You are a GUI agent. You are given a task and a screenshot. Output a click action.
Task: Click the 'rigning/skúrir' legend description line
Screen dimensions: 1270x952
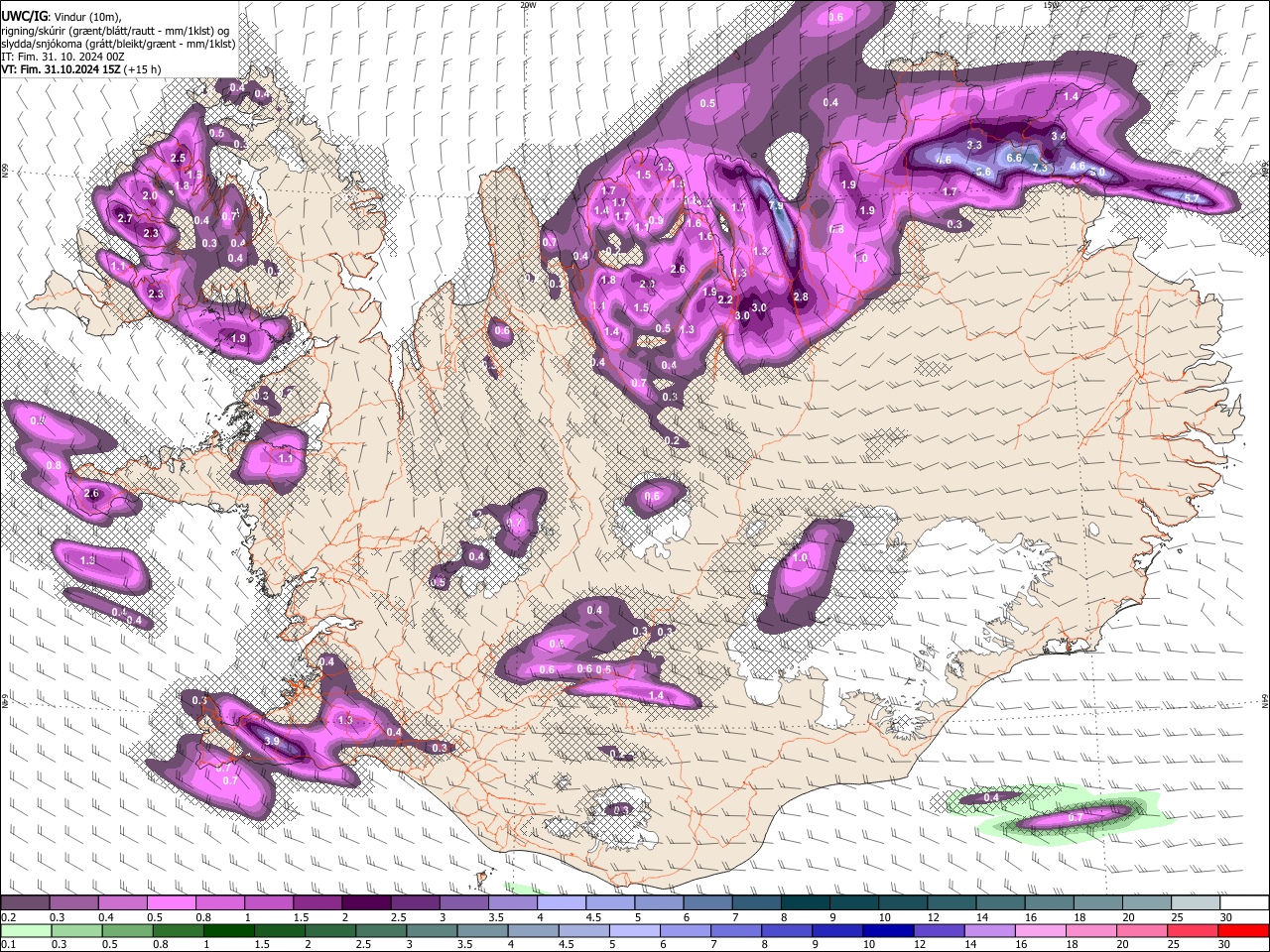click(115, 29)
